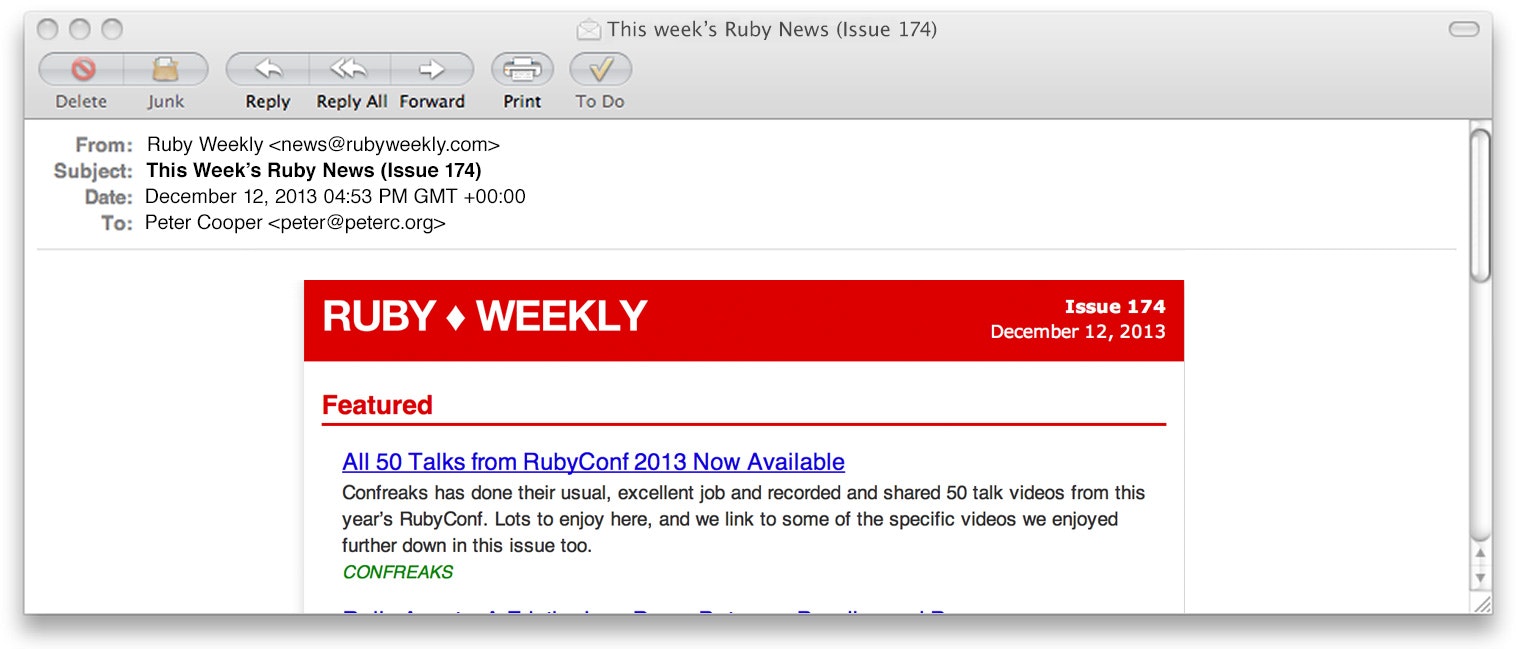Click the Date field of the email
The height and width of the screenshot is (649, 1518).
[x=336, y=196]
